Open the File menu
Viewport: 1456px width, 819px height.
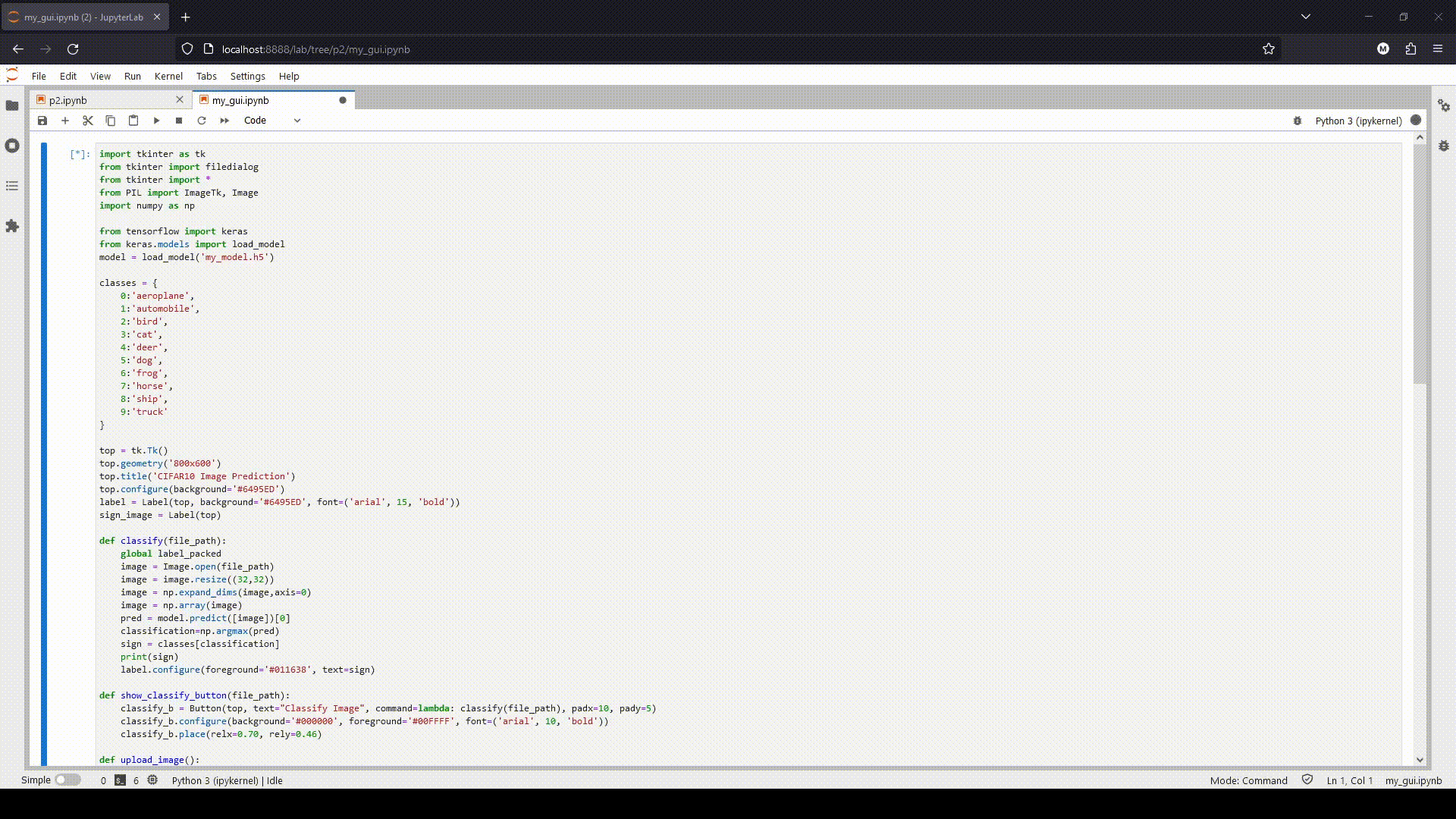(39, 76)
